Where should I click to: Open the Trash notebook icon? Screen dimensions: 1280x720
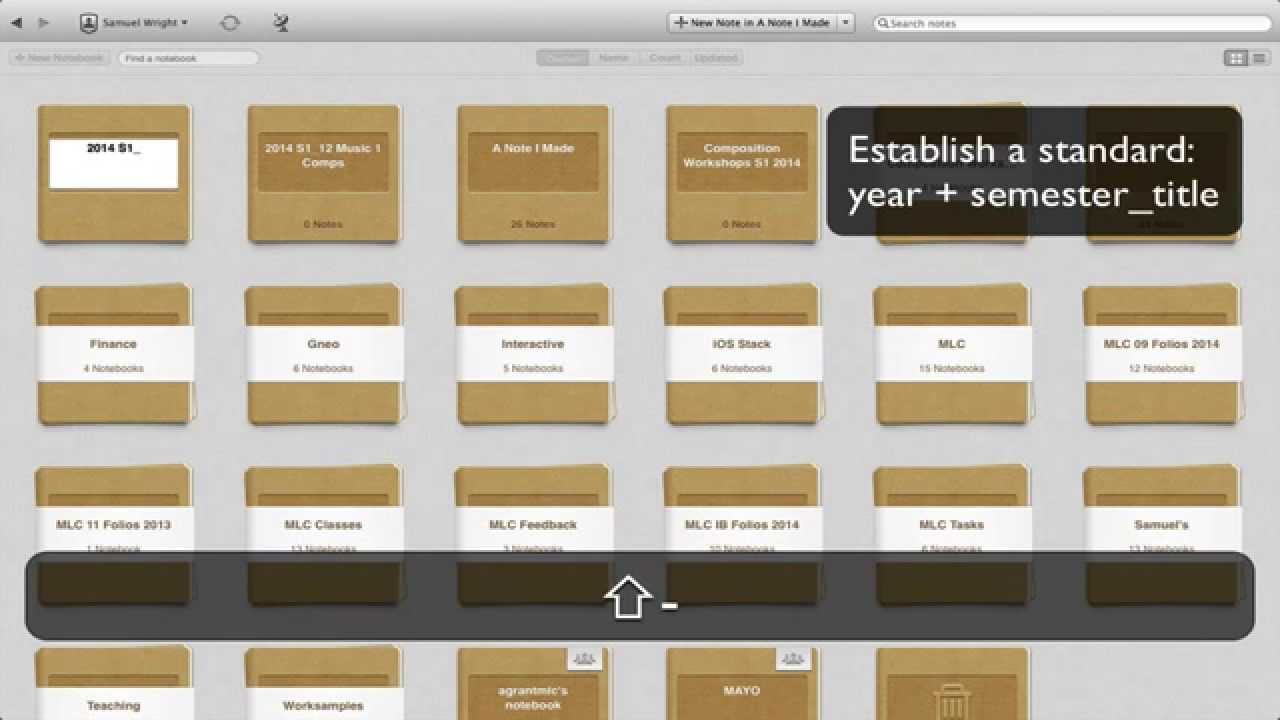click(x=952, y=684)
